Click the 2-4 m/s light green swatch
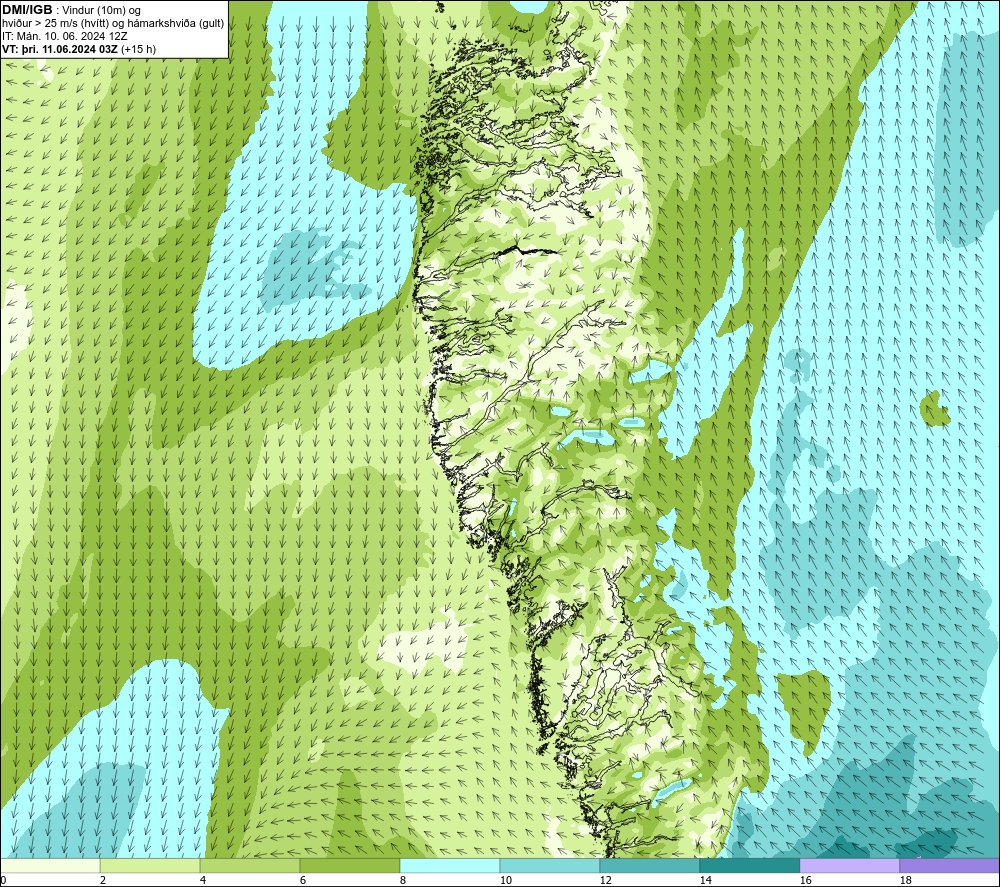This screenshot has width=1000, height=887. click(x=150, y=865)
